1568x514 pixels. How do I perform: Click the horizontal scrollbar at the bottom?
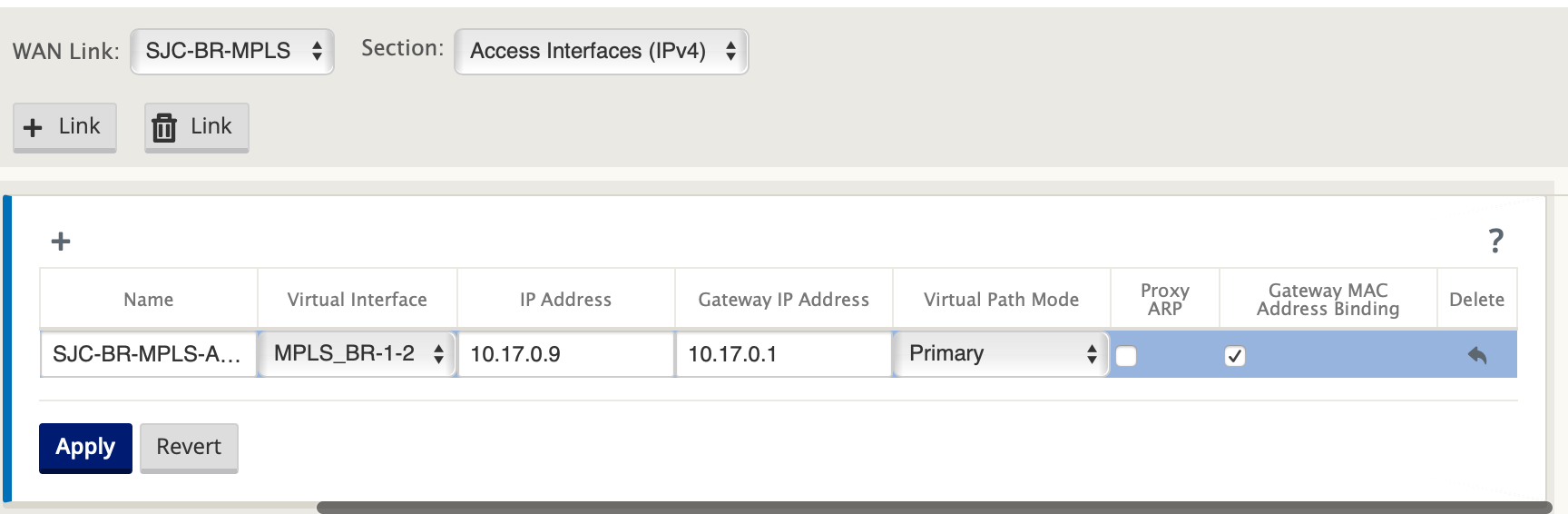coord(935,508)
